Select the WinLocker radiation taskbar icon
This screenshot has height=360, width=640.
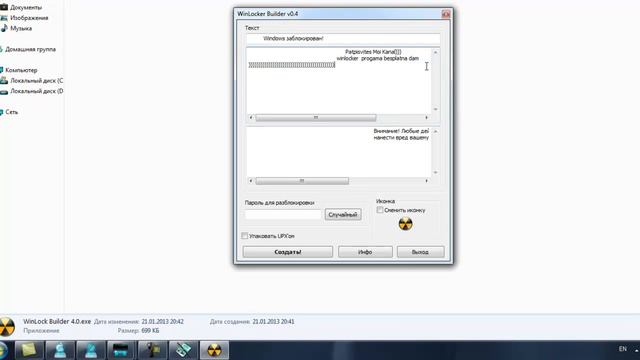point(214,350)
